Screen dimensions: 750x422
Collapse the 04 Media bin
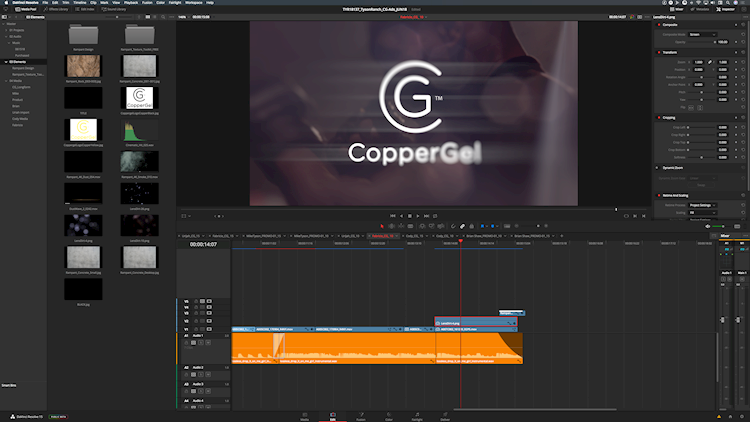pyautogui.click(x=6, y=81)
